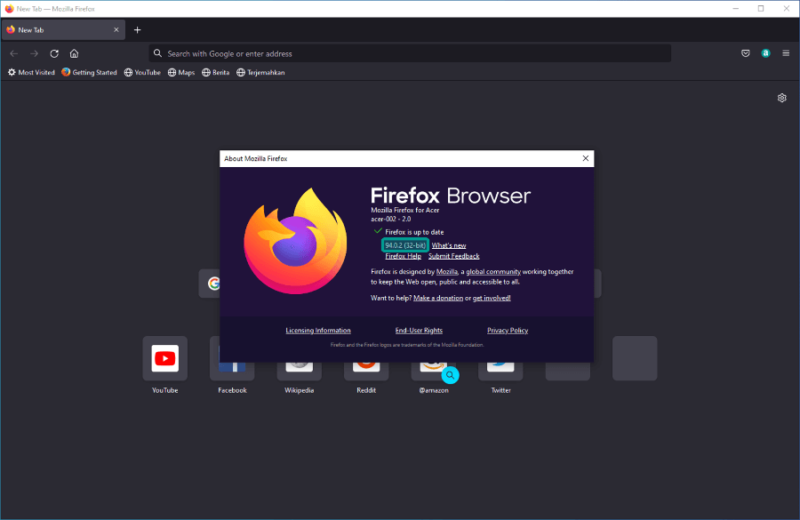Open the Firefox Help link
This screenshot has width=800, height=520.
tap(403, 256)
